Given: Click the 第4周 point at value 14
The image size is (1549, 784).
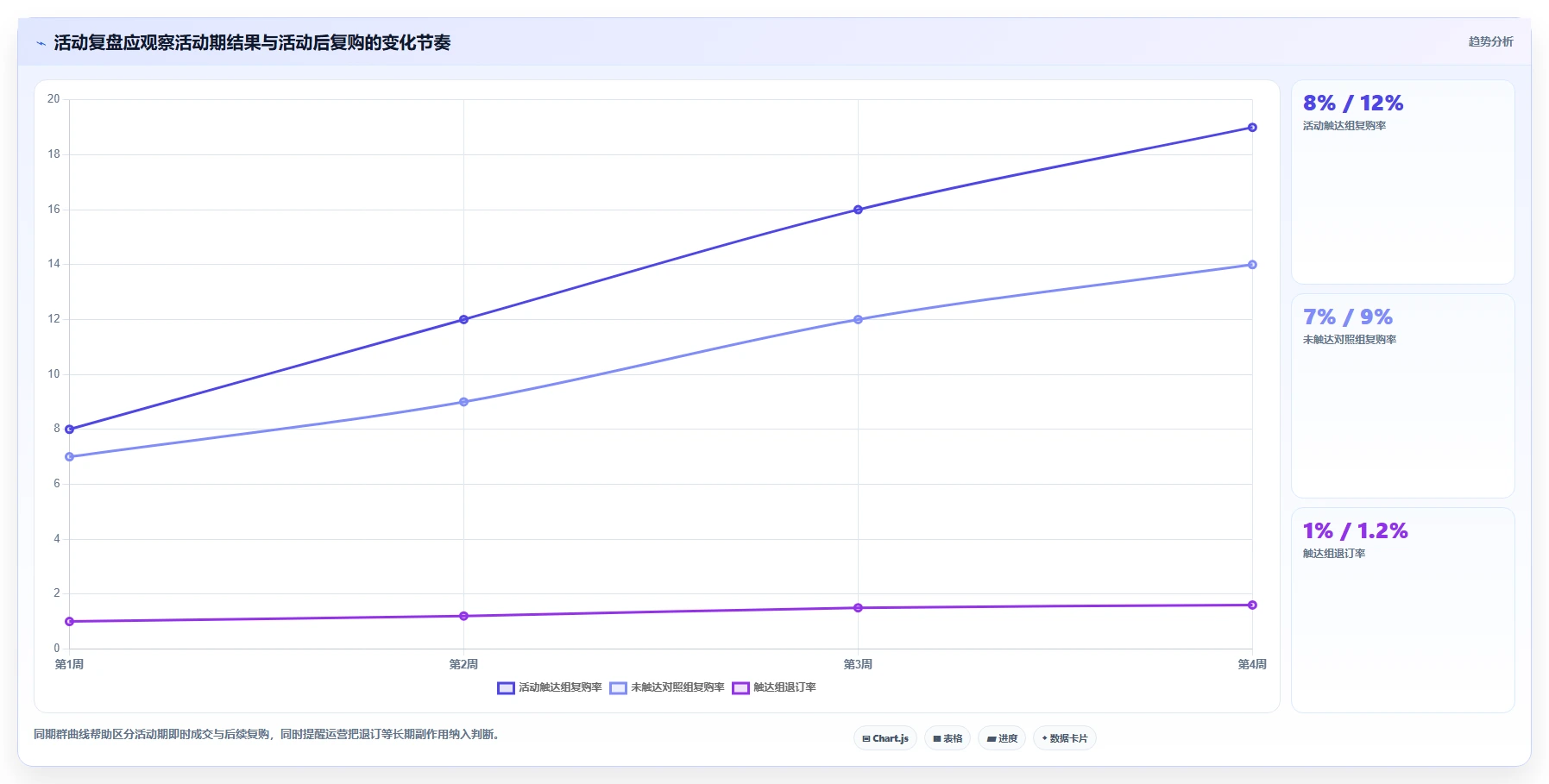Looking at the screenshot, I should [1252, 265].
